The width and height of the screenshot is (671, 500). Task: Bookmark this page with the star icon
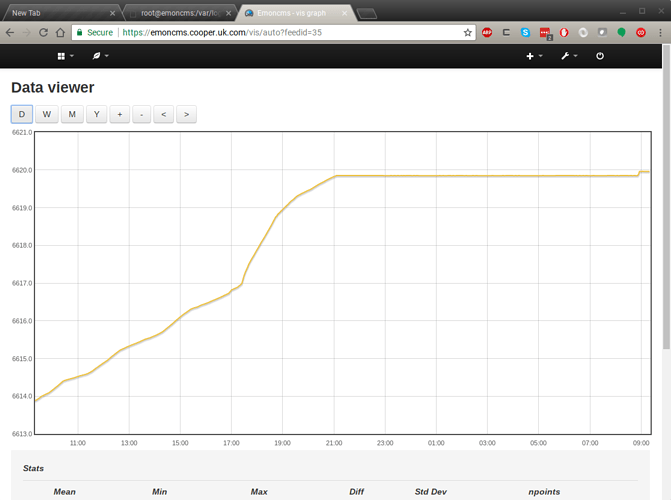click(x=468, y=33)
